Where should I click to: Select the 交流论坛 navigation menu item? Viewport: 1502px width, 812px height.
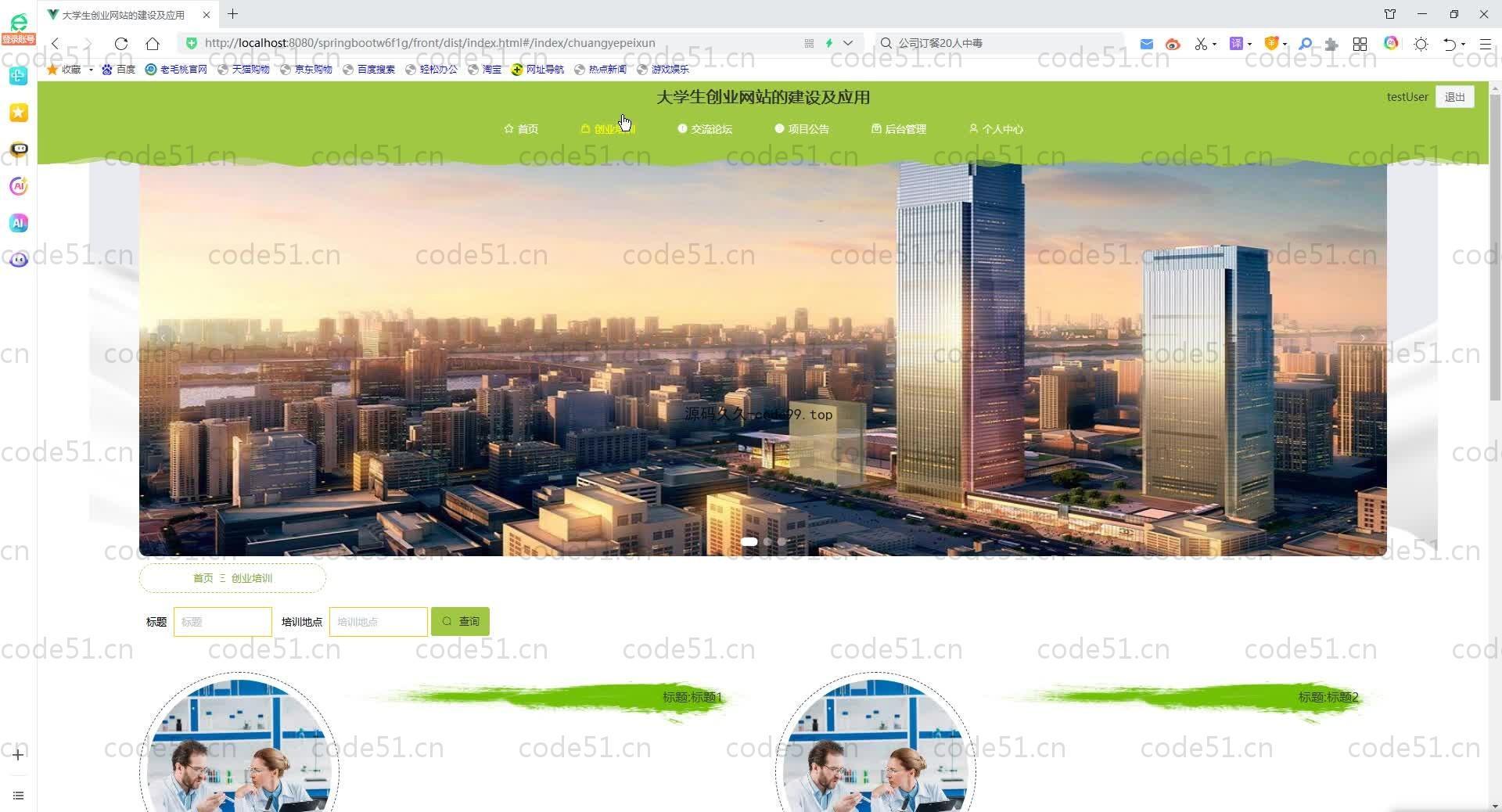tap(705, 129)
